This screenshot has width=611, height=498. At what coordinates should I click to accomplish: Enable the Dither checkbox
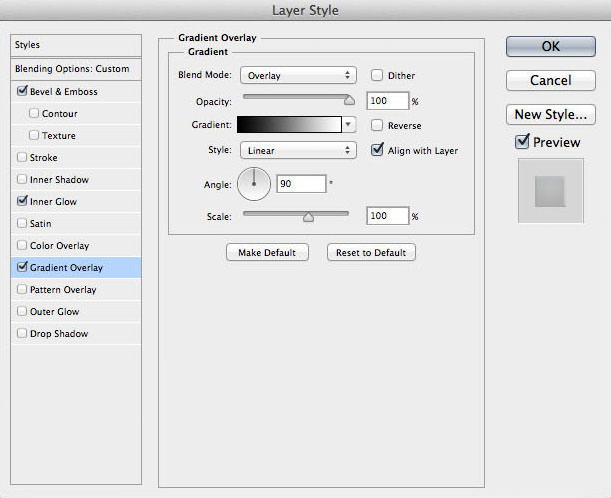377,75
